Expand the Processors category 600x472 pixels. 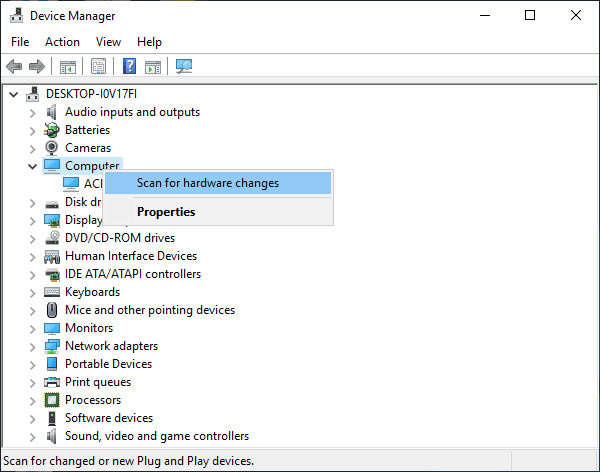click(x=33, y=401)
